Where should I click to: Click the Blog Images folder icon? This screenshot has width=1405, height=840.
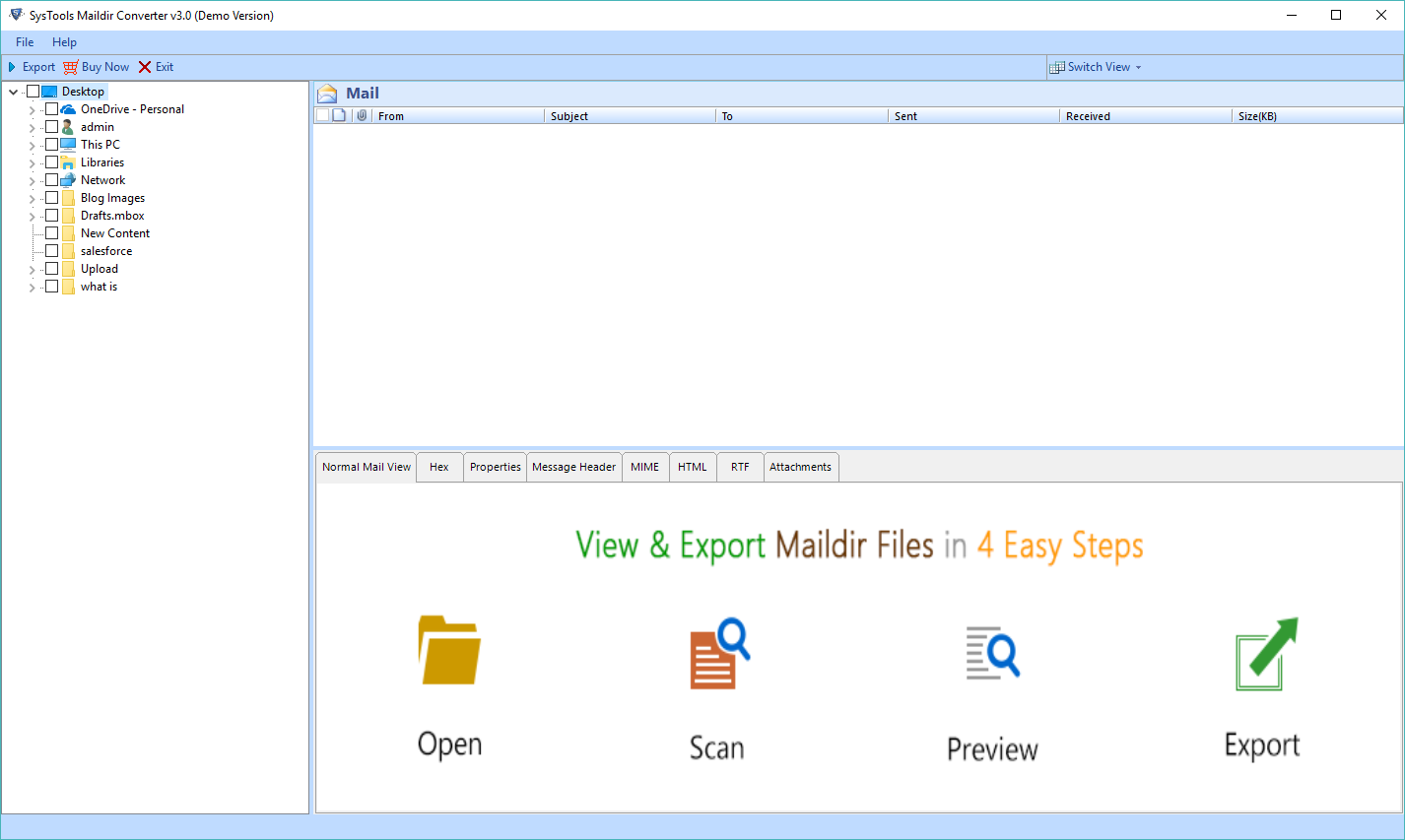(68, 198)
